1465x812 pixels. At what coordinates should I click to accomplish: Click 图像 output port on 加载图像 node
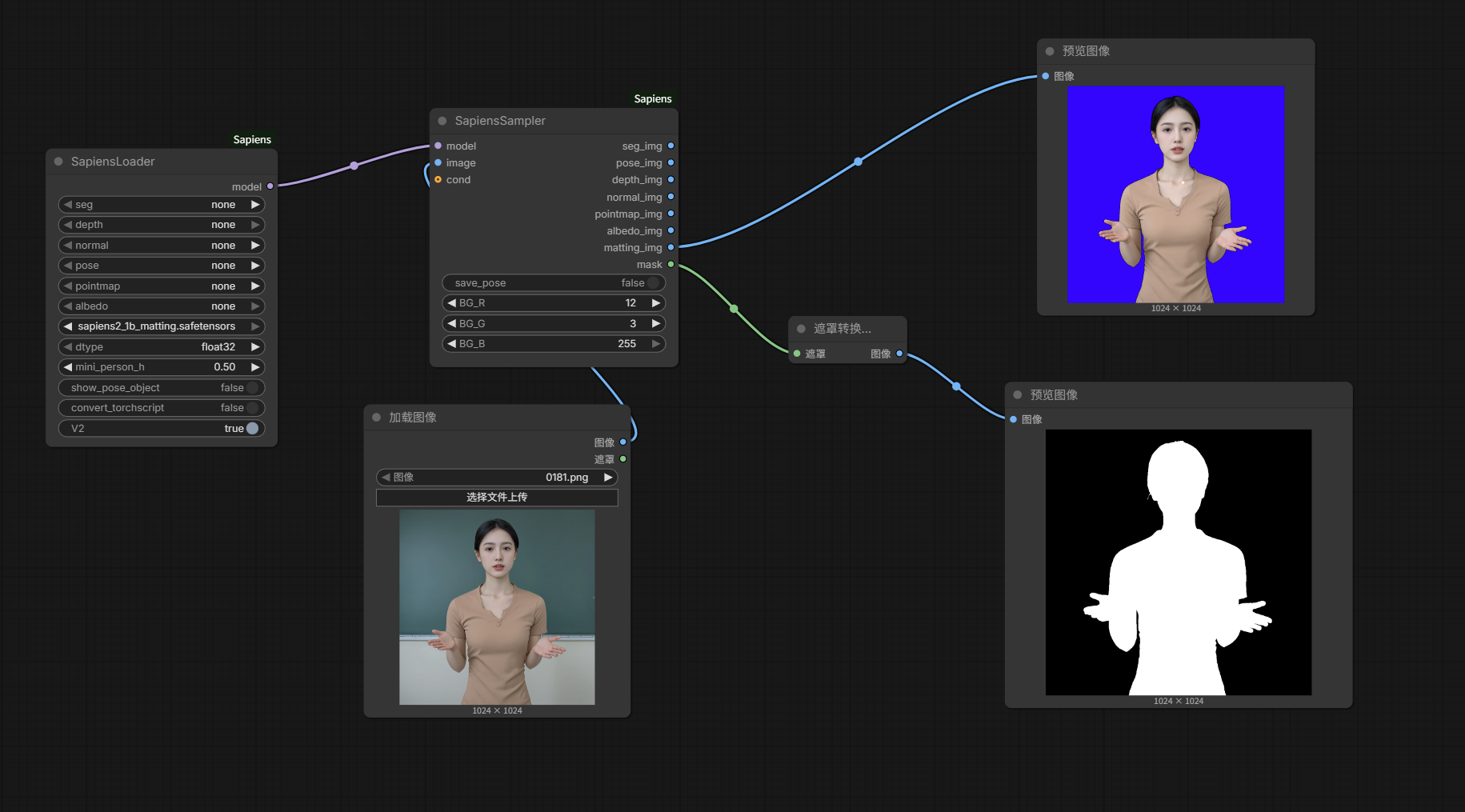click(x=623, y=442)
